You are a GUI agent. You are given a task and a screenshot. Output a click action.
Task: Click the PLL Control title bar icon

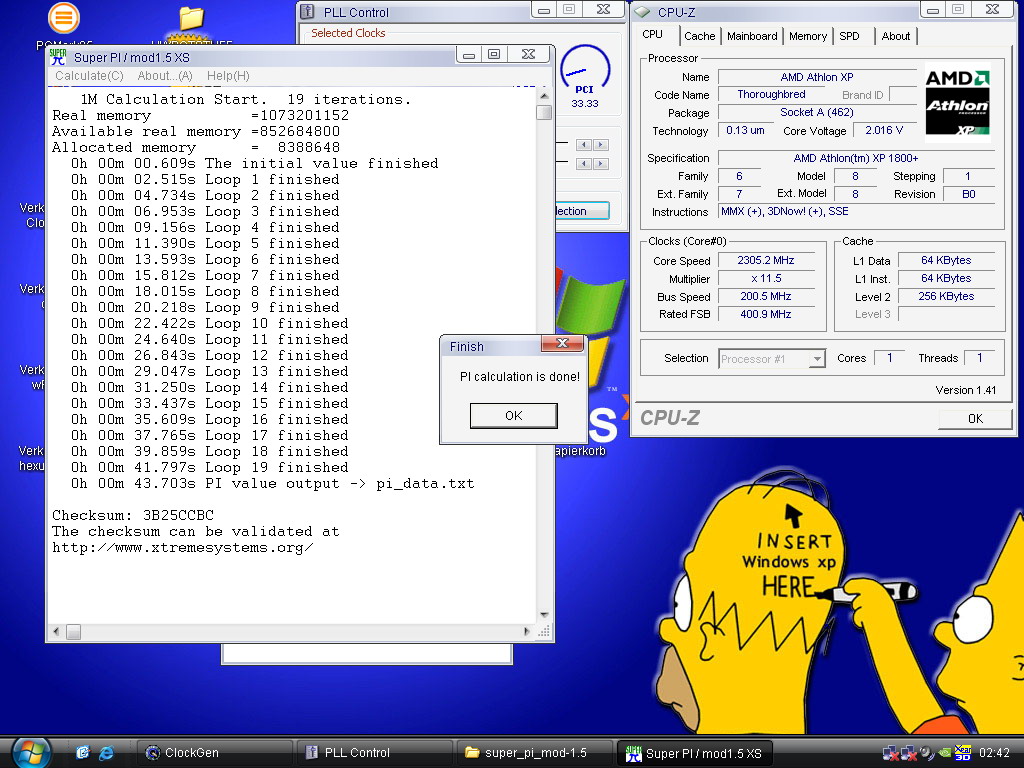pos(308,12)
